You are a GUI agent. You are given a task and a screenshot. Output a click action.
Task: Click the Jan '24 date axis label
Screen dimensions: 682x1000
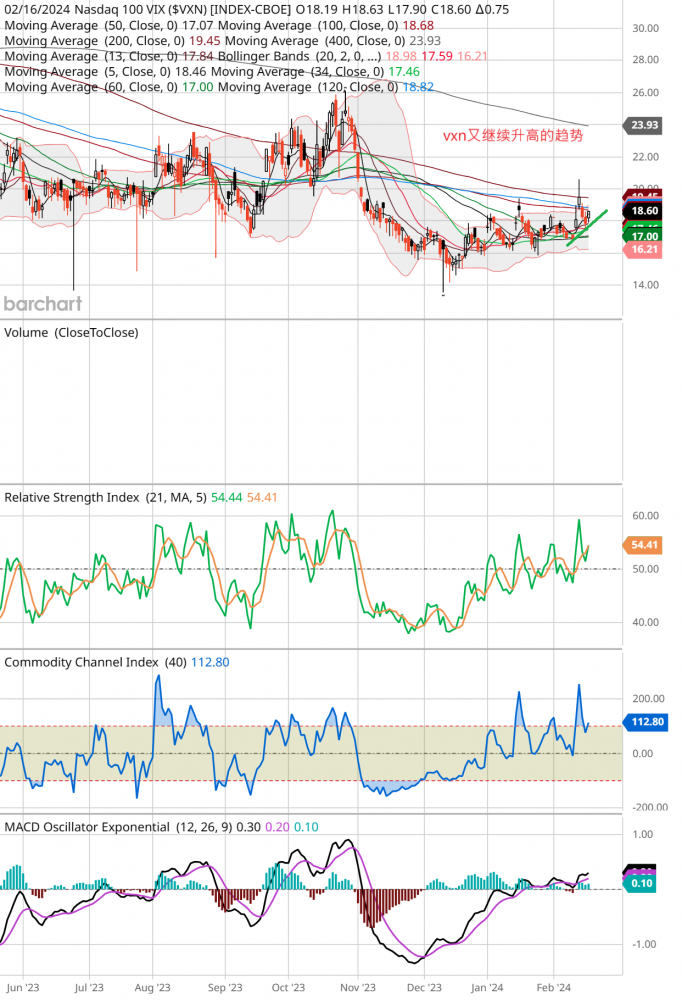487,987
